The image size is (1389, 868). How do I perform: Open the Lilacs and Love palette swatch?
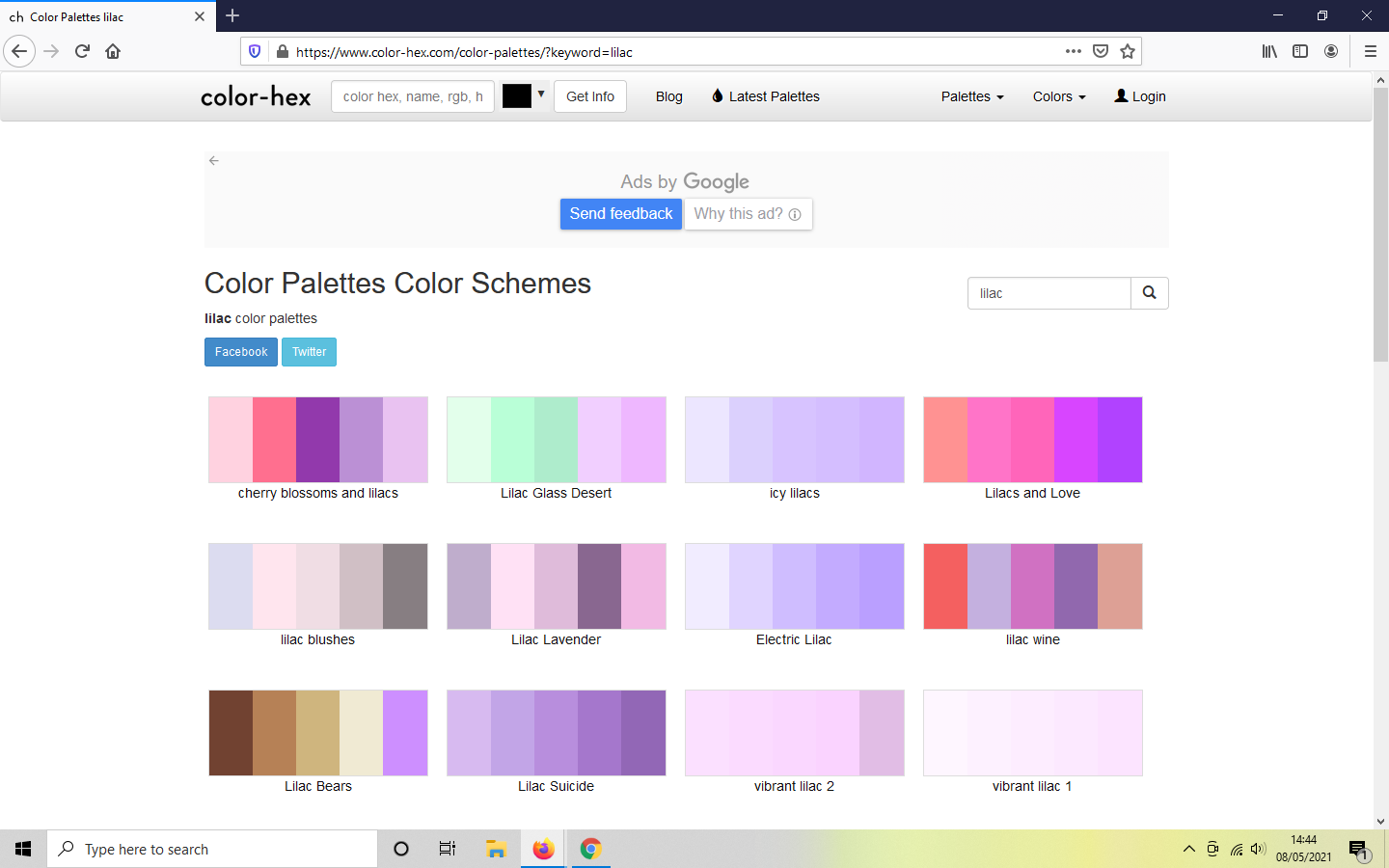click(1032, 440)
